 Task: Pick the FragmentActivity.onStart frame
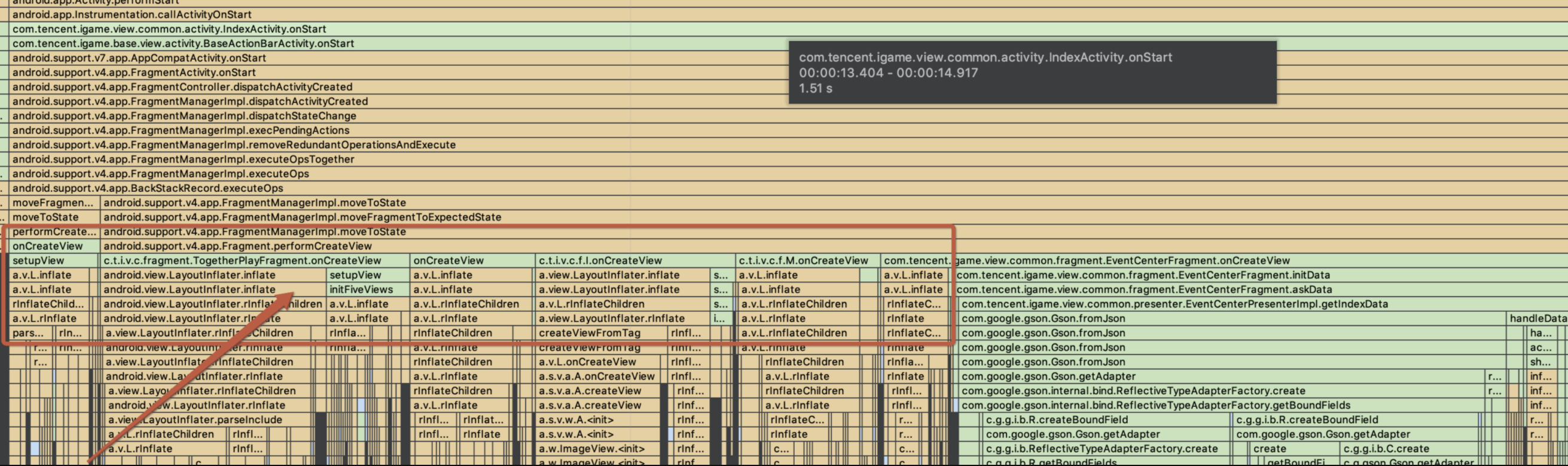(x=788, y=72)
